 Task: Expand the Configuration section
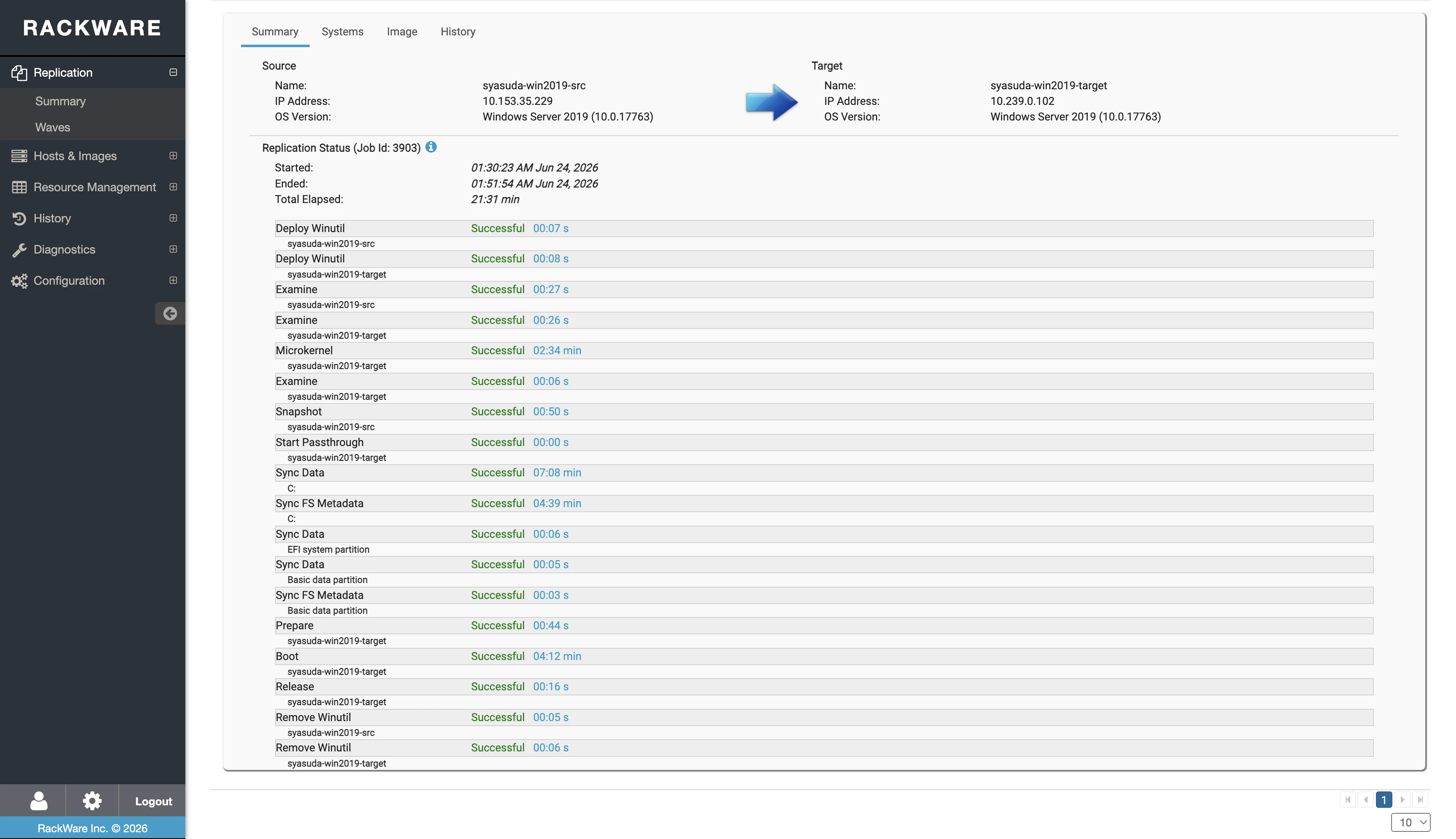coord(173,280)
